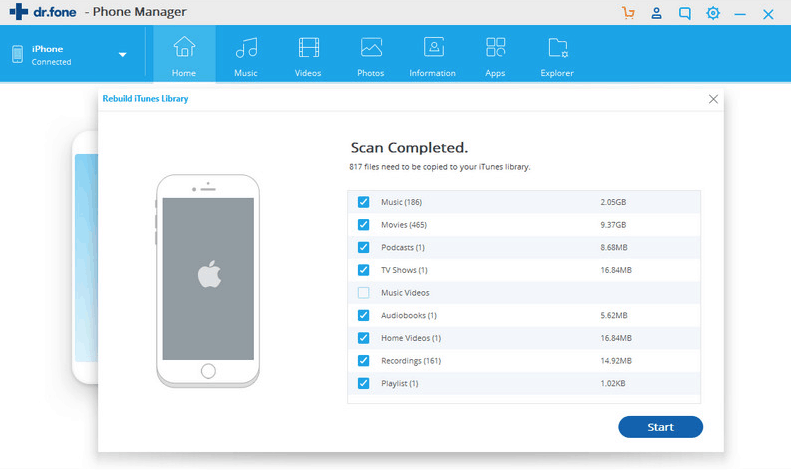This screenshot has width=791, height=470.
Task: Click the 8.68MB size value
Action: [x=614, y=247]
